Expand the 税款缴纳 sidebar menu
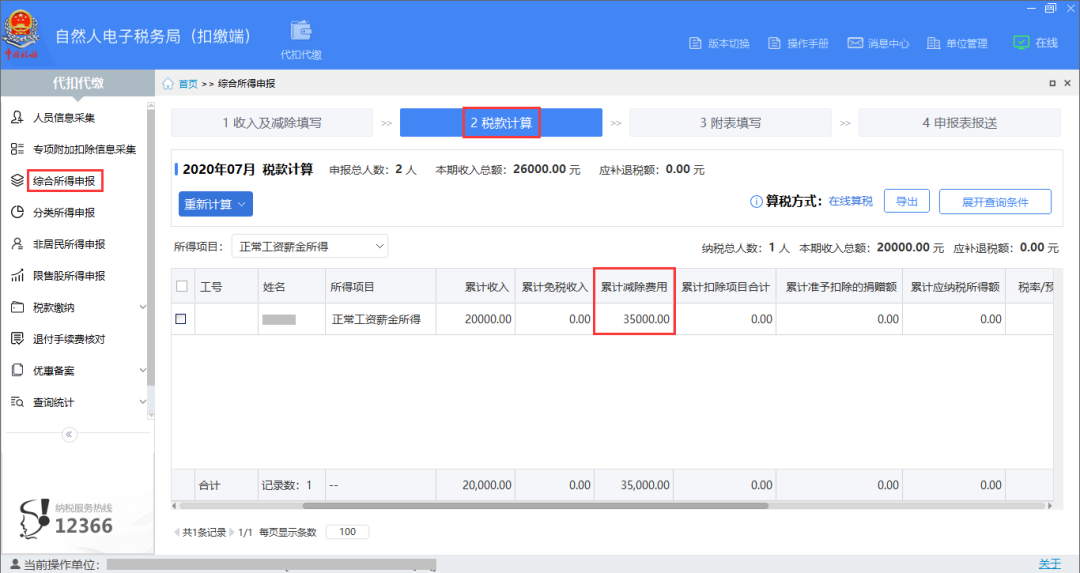The height and width of the screenshot is (573, 1080). tap(143, 307)
